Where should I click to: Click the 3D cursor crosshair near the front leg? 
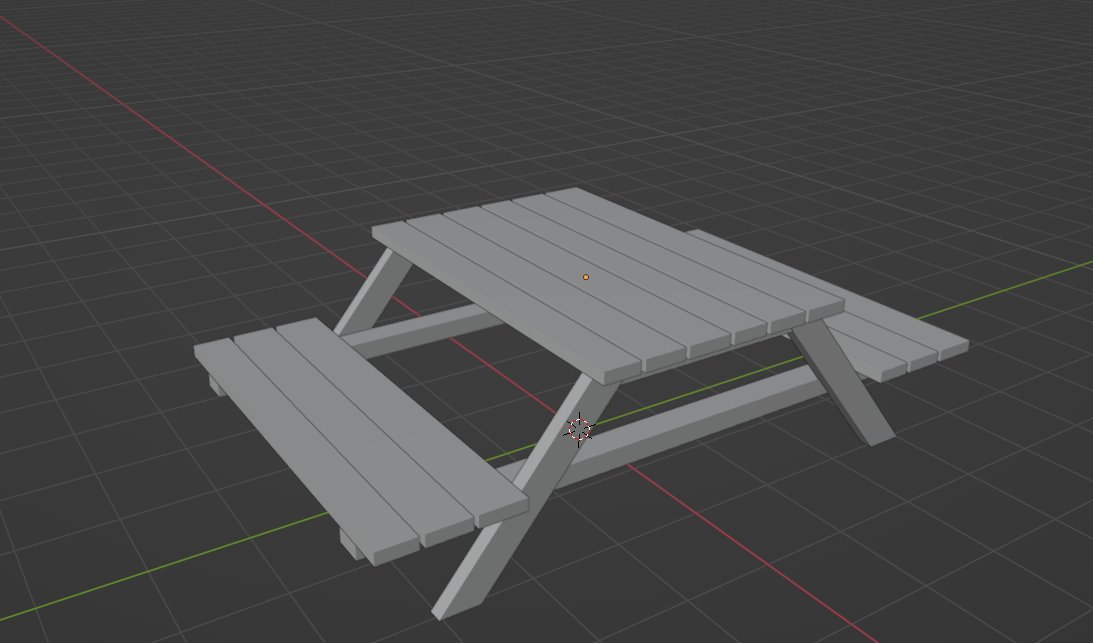click(579, 430)
